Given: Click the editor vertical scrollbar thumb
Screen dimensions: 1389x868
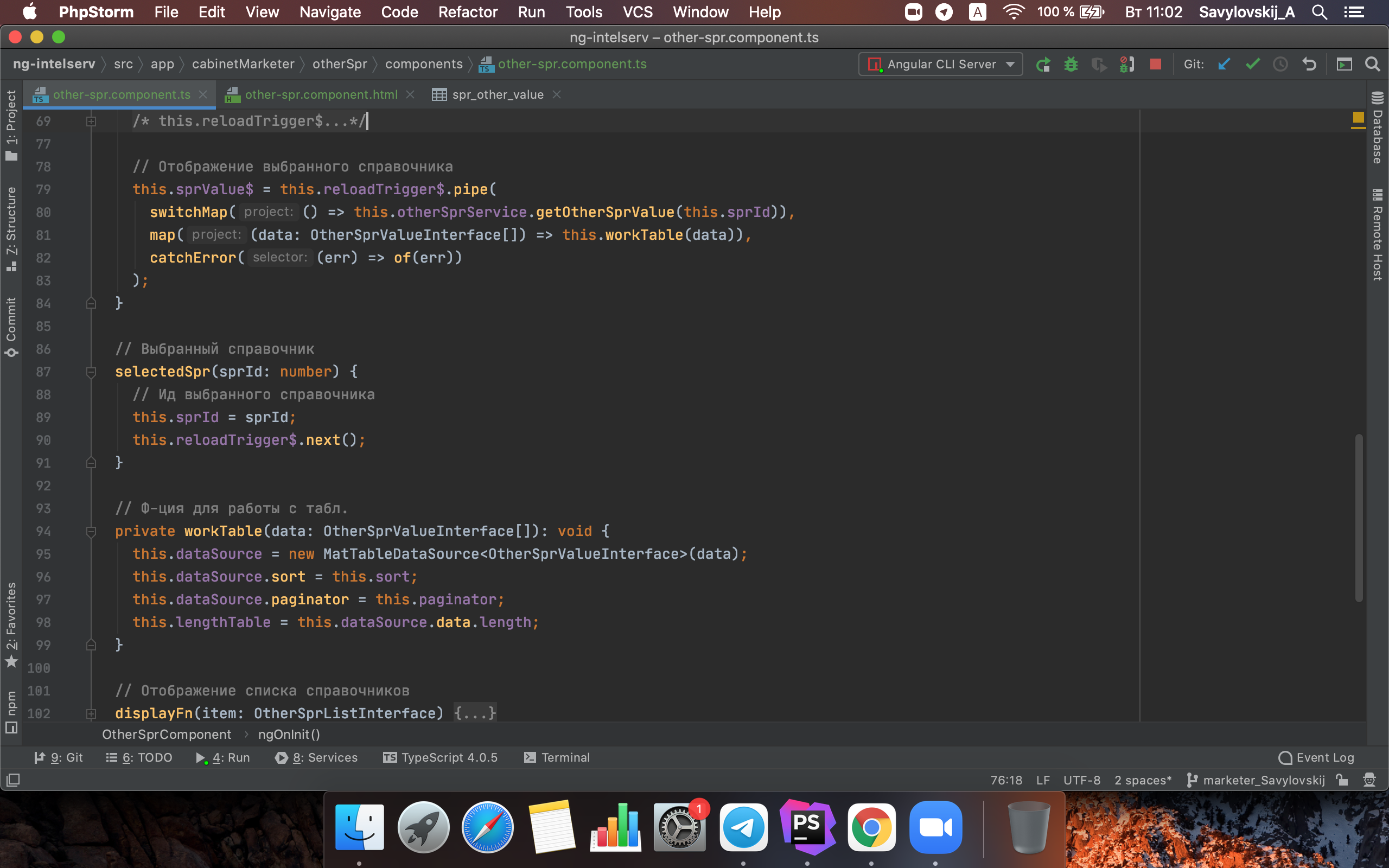Looking at the screenshot, I should [1358, 518].
